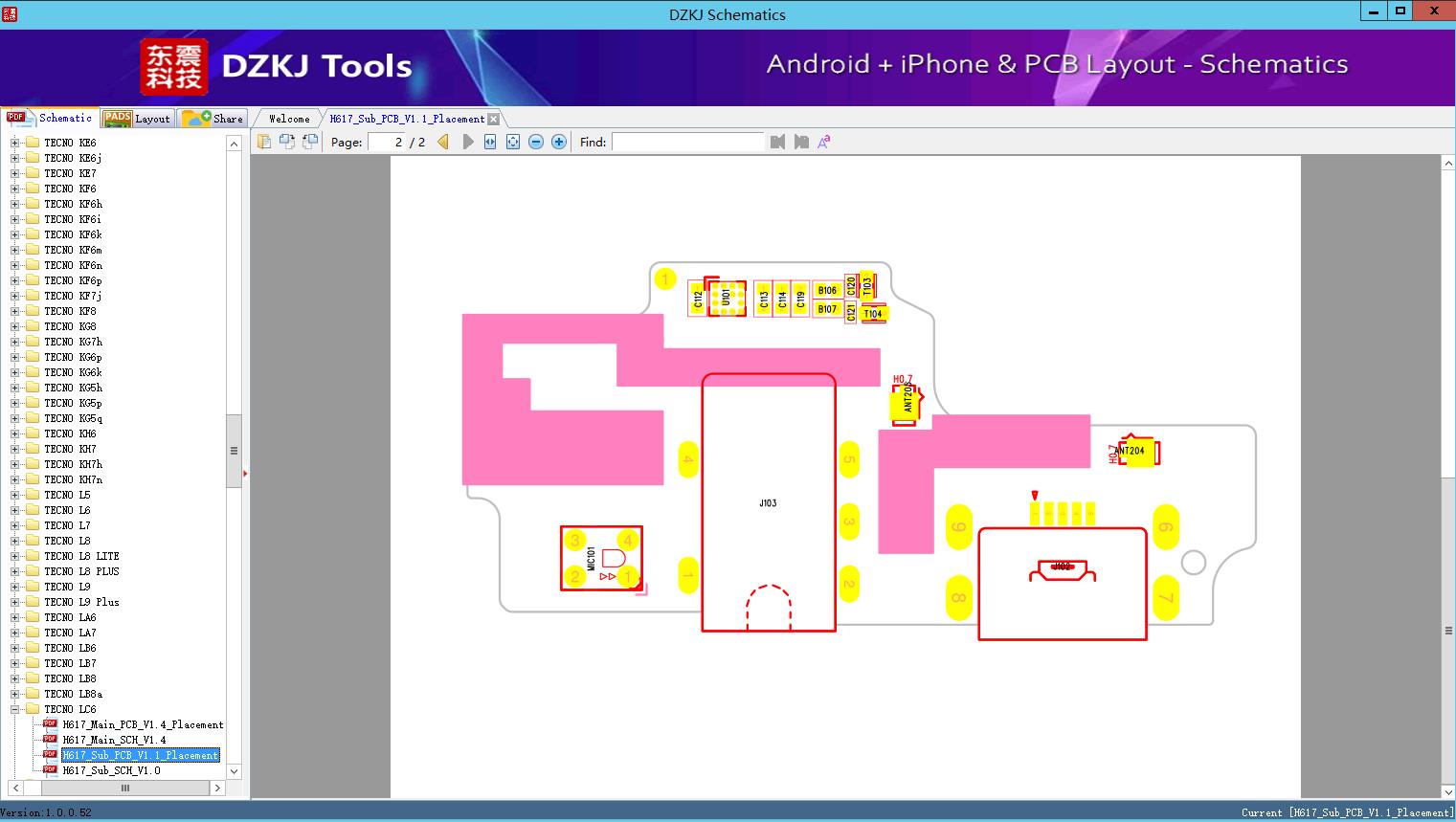Select TECNO KF6h tree item
This screenshot has height=822, width=1456.
point(73,204)
